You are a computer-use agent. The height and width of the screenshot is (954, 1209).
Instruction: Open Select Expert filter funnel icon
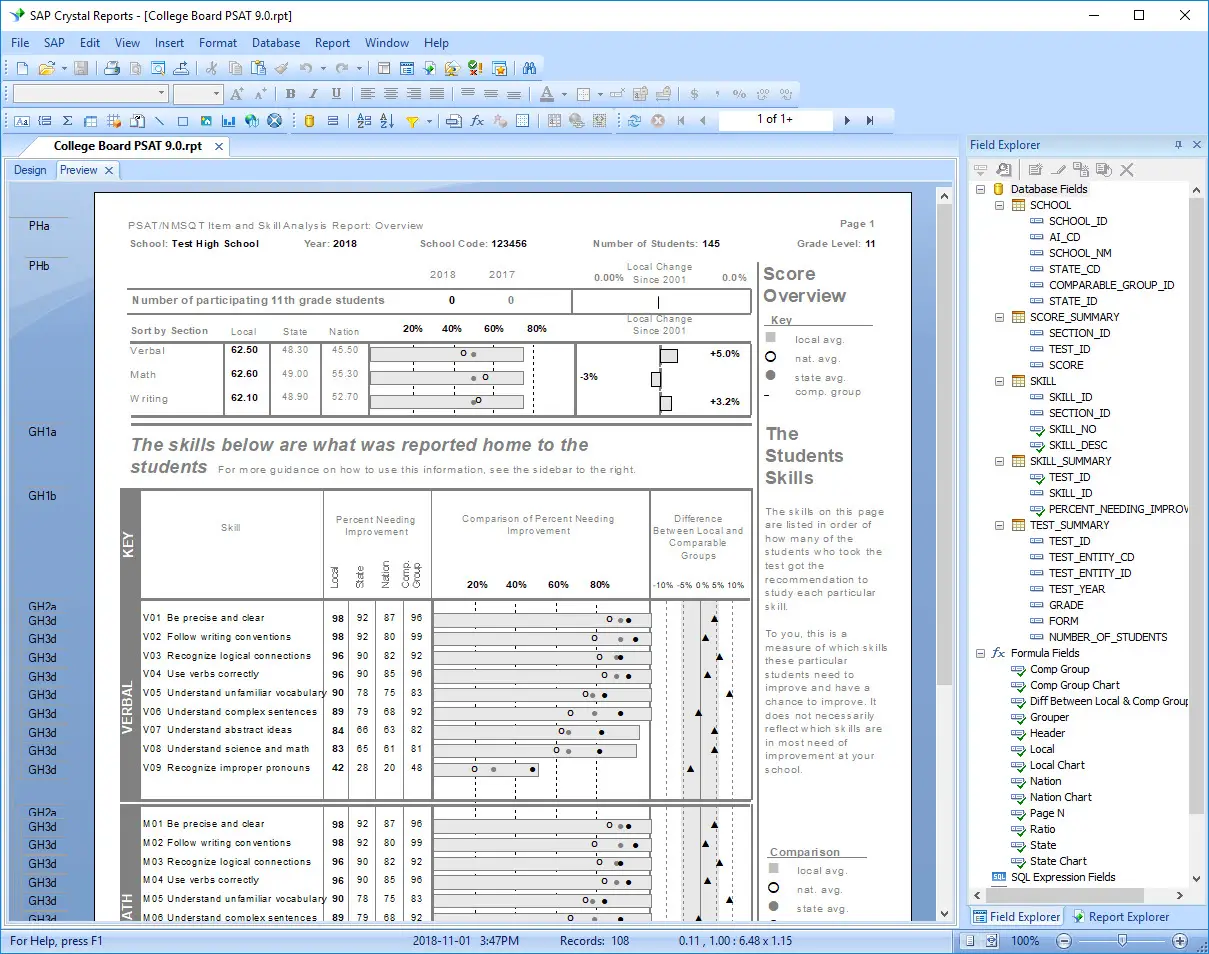(412, 121)
